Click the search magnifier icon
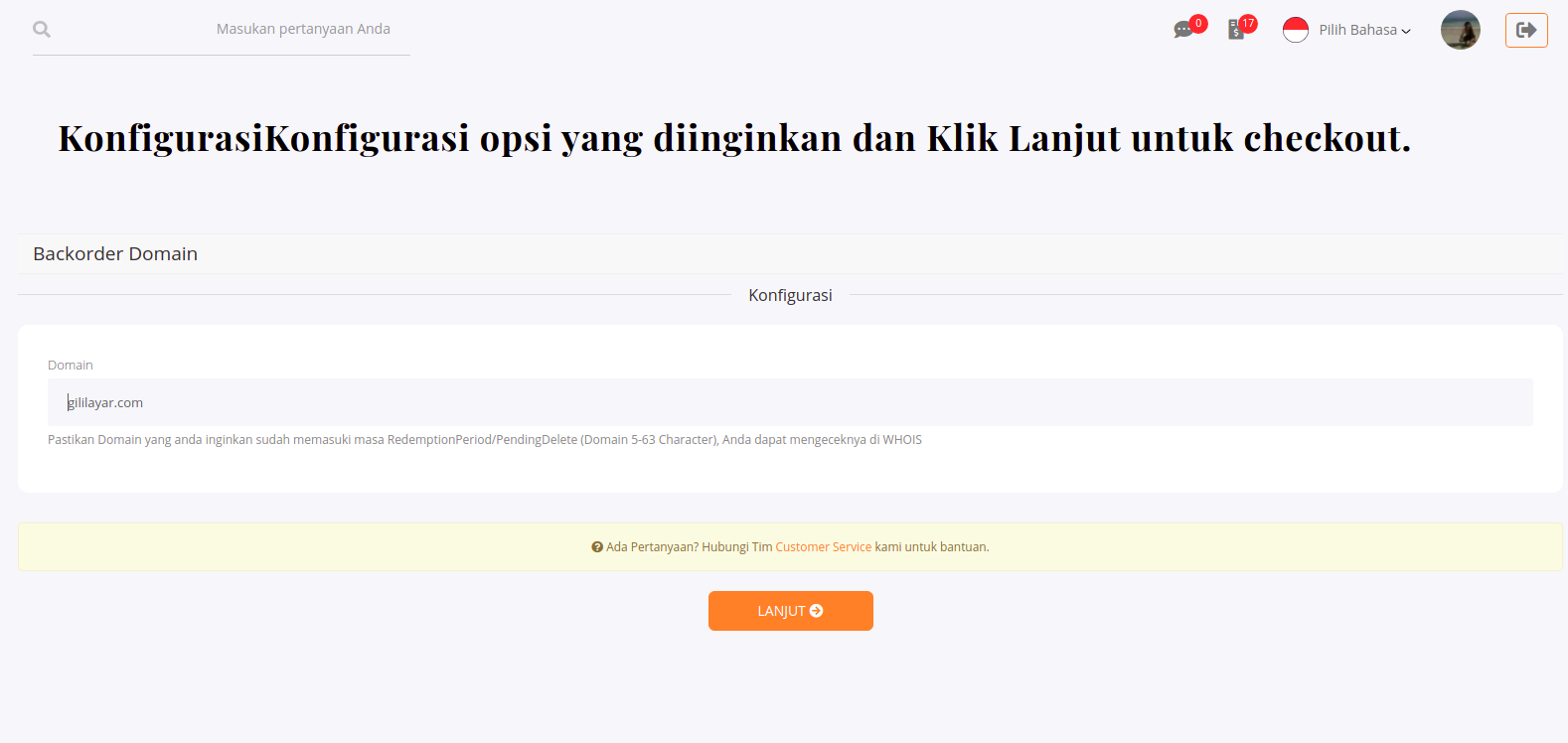 click(42, 30)
